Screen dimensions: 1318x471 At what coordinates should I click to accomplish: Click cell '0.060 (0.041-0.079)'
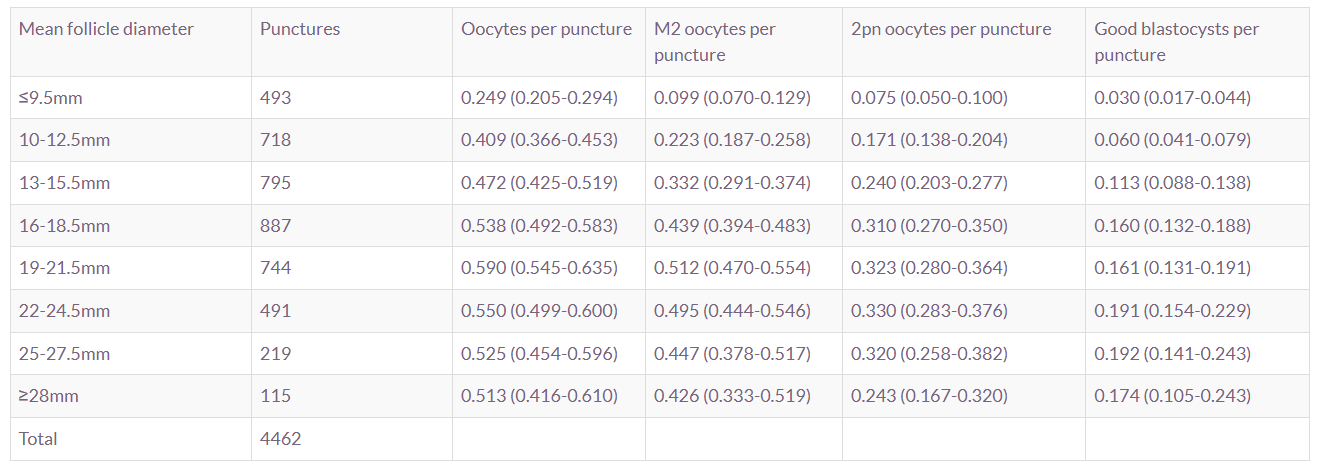point(1172,140)
